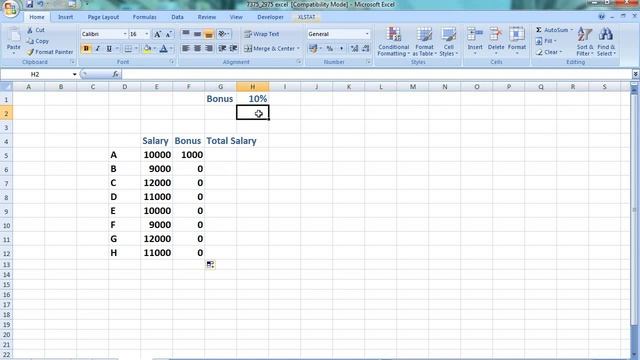Image resolution: width=640 pixels, height=360 pixels.
Task: Decrease font size with Shrink Font
Action: pos(168,34)
